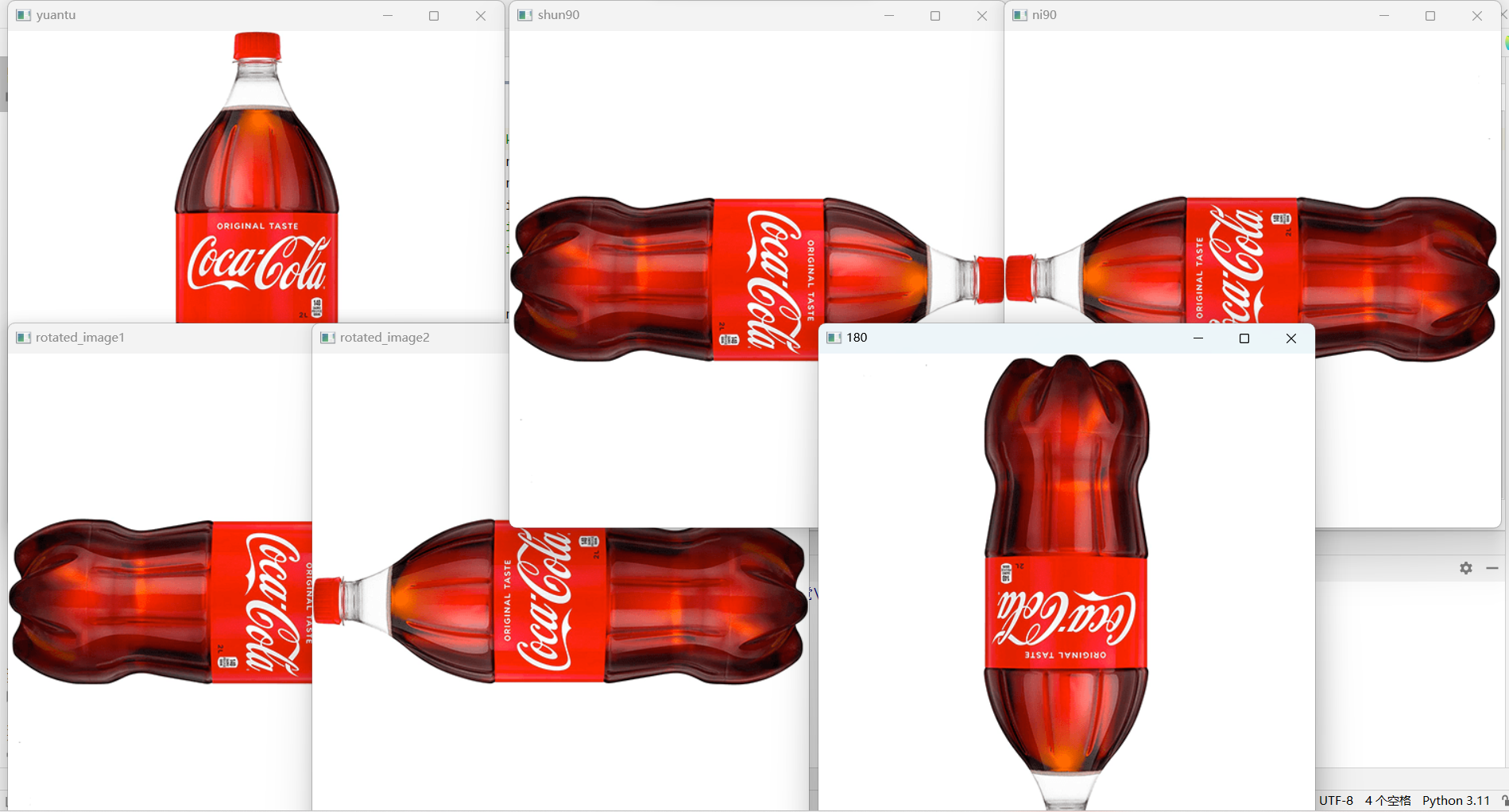Click the bottle image in the shun90 window

pyautogui.click(x=758, y=279)
